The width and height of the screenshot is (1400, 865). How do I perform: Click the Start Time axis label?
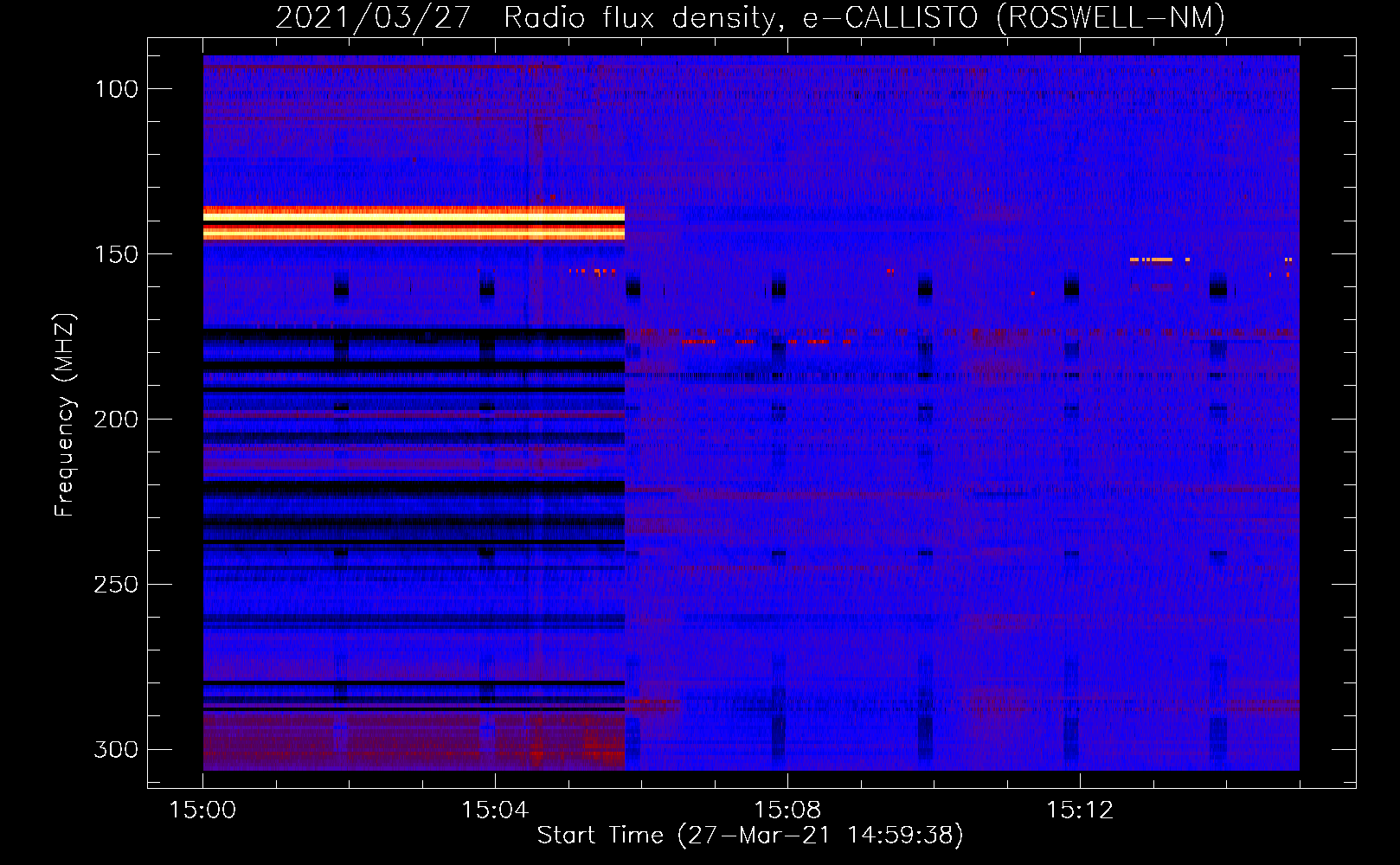point(750,836)
